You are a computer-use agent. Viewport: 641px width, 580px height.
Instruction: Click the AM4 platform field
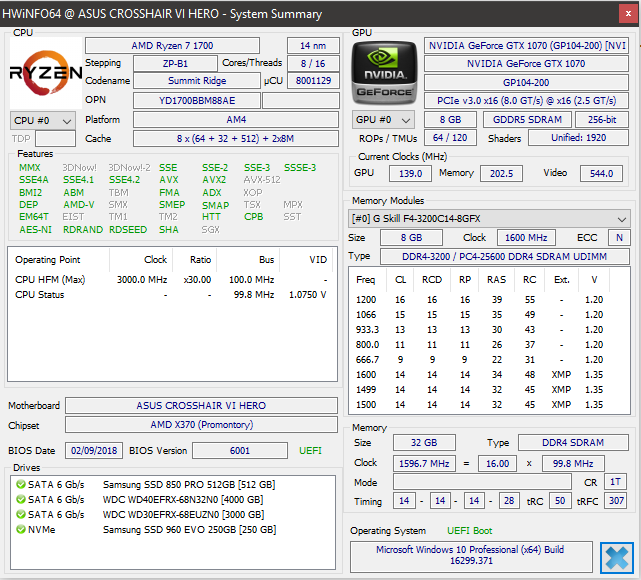[x=236, y=120]
